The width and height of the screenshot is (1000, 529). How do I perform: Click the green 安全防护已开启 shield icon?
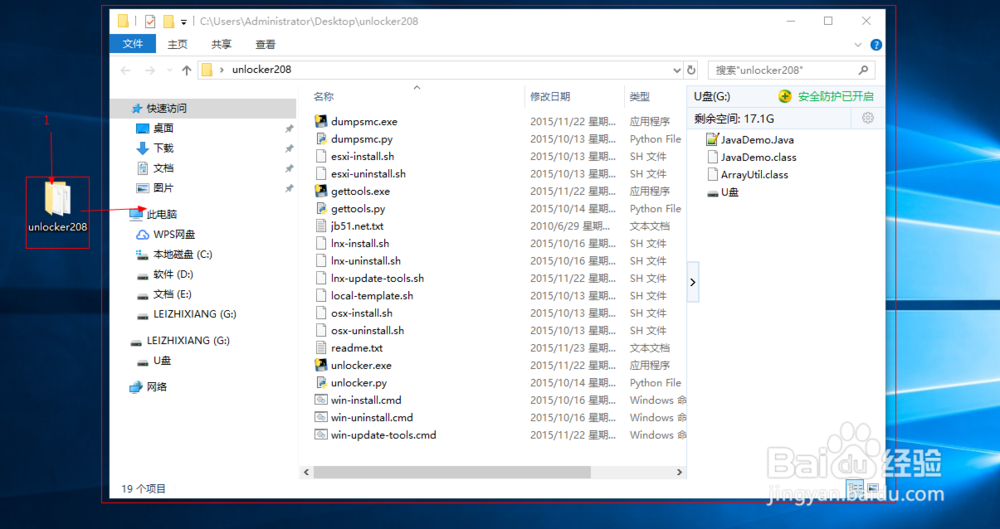[785, 96]
